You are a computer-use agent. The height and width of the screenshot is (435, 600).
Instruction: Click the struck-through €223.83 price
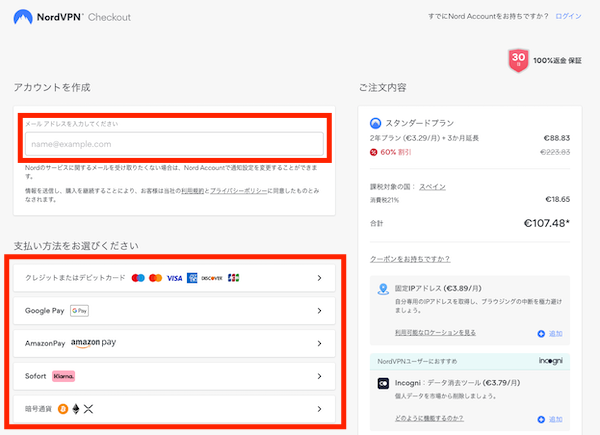(x=555, y=152)
